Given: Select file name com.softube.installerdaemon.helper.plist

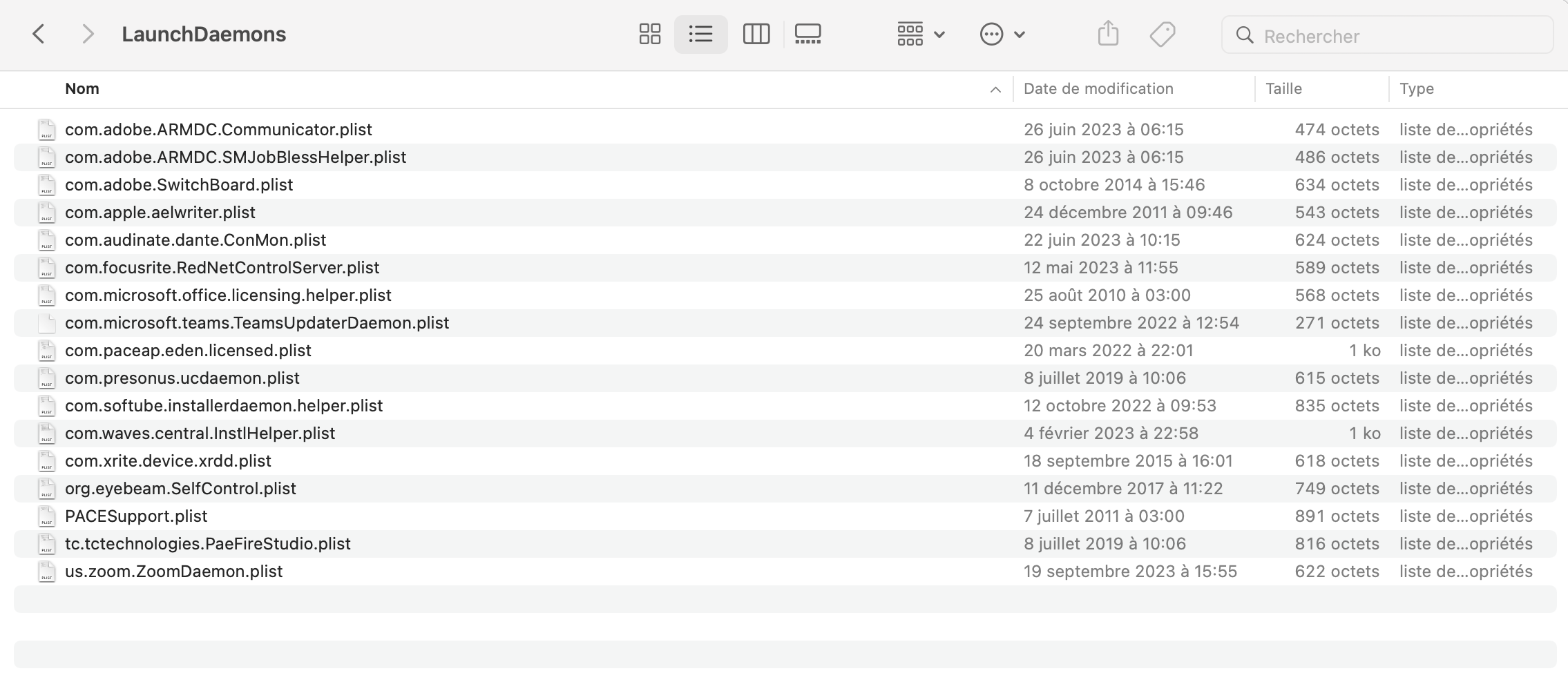Looking at the screenshot, I should 224,405.
